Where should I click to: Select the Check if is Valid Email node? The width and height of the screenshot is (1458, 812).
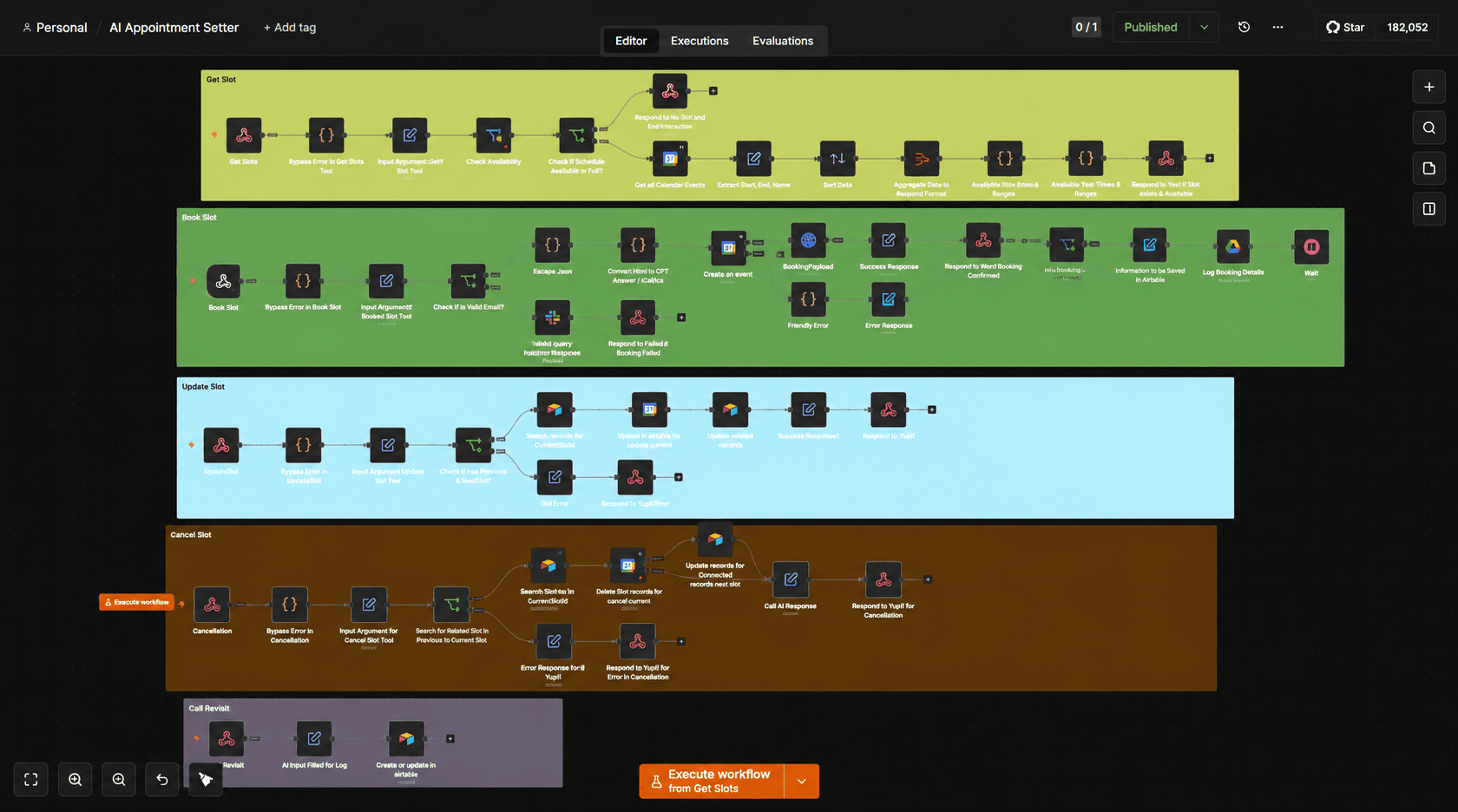click(469, 281)
